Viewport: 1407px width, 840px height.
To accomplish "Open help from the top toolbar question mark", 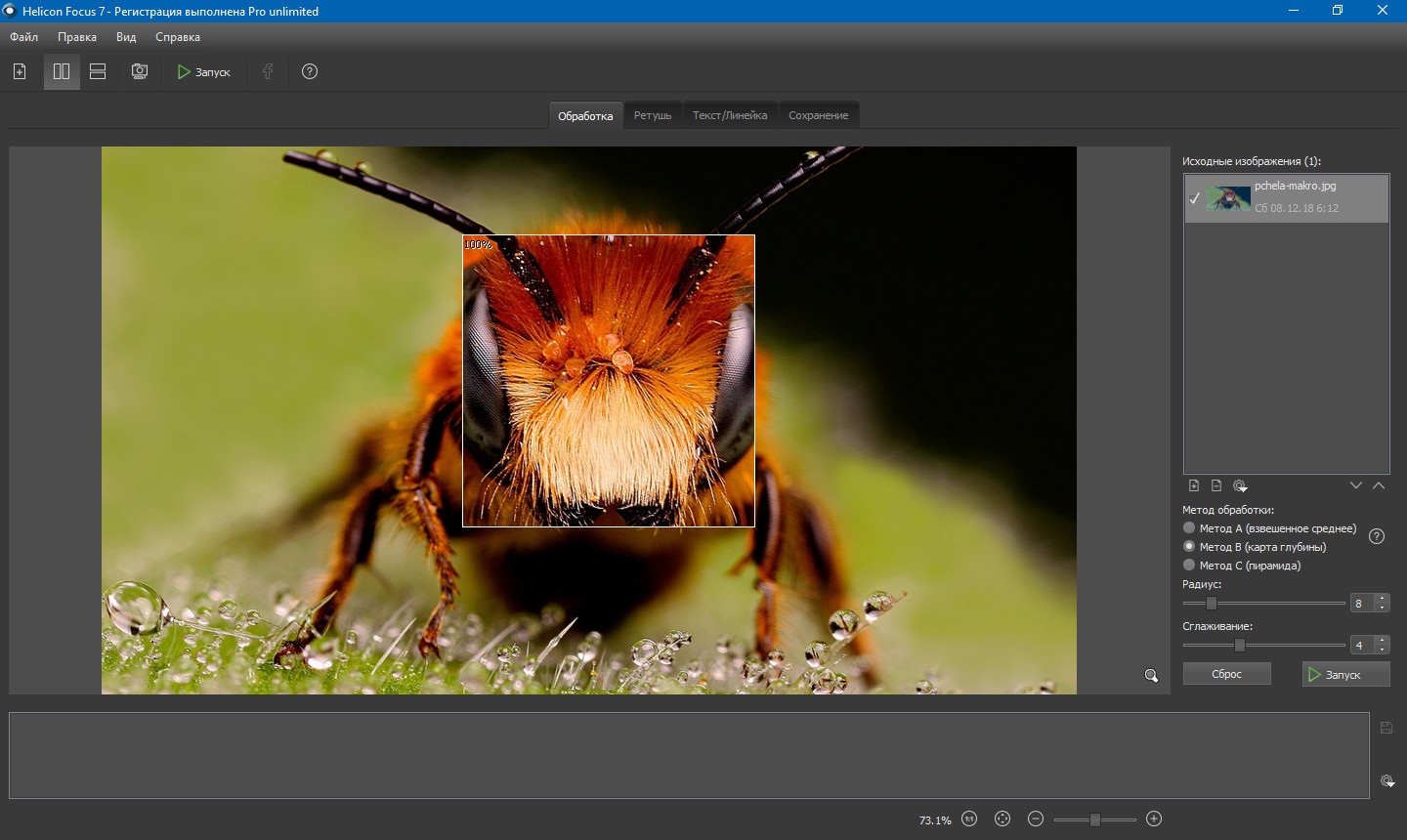I will pyautogui.click(x=310, y=71).
